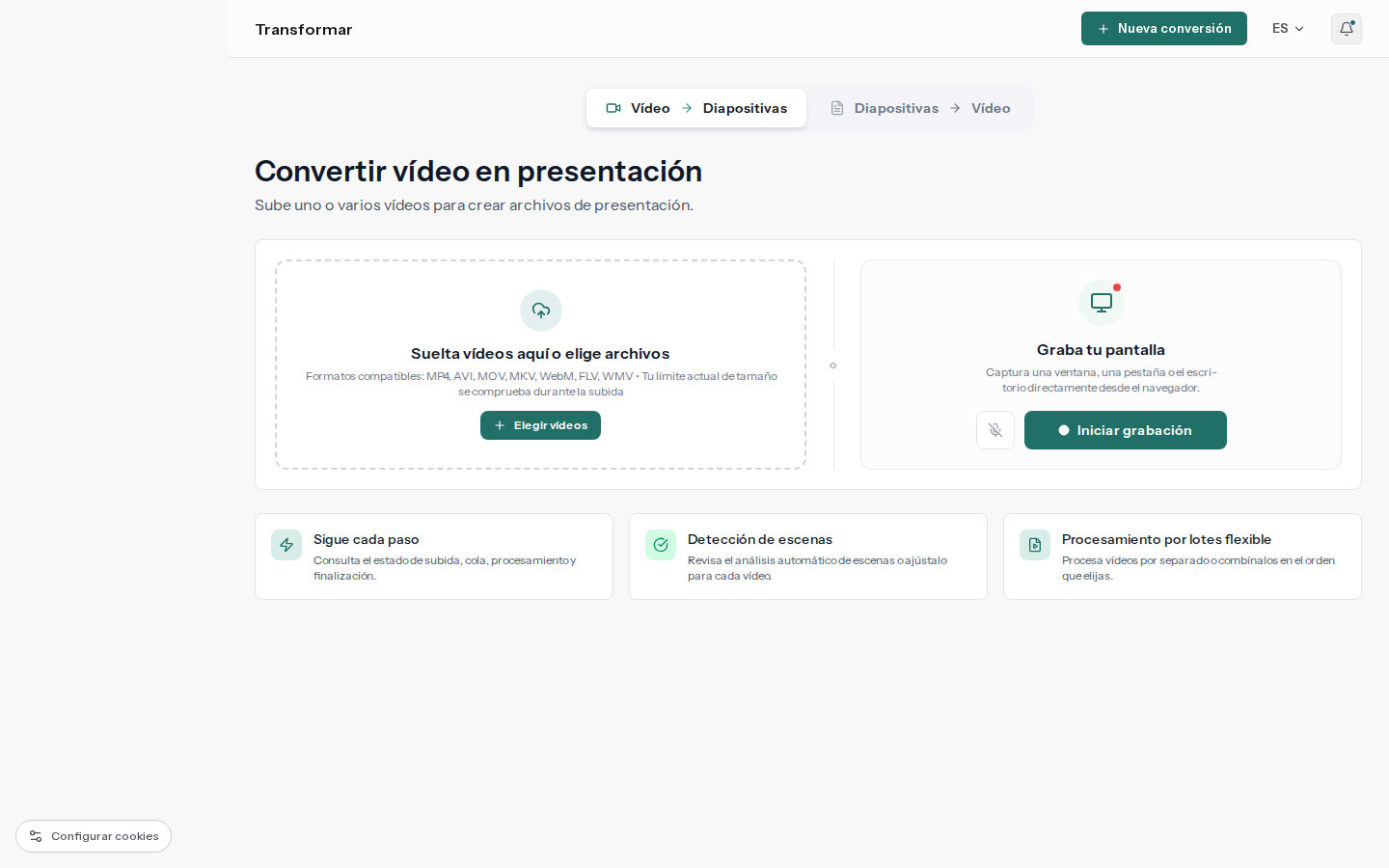1389x868 pixels.
Task: Click the cloud upload icon
Action: pos(541,311)
